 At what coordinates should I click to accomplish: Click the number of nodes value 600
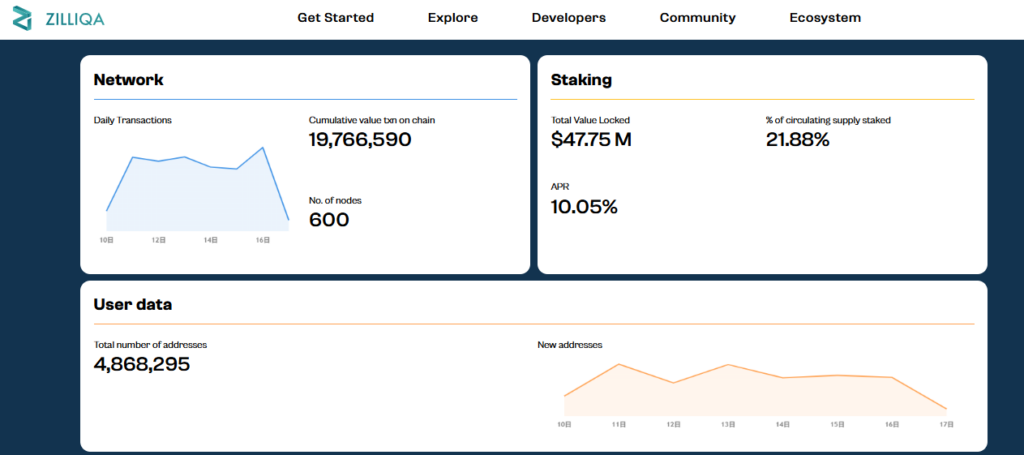329,220
